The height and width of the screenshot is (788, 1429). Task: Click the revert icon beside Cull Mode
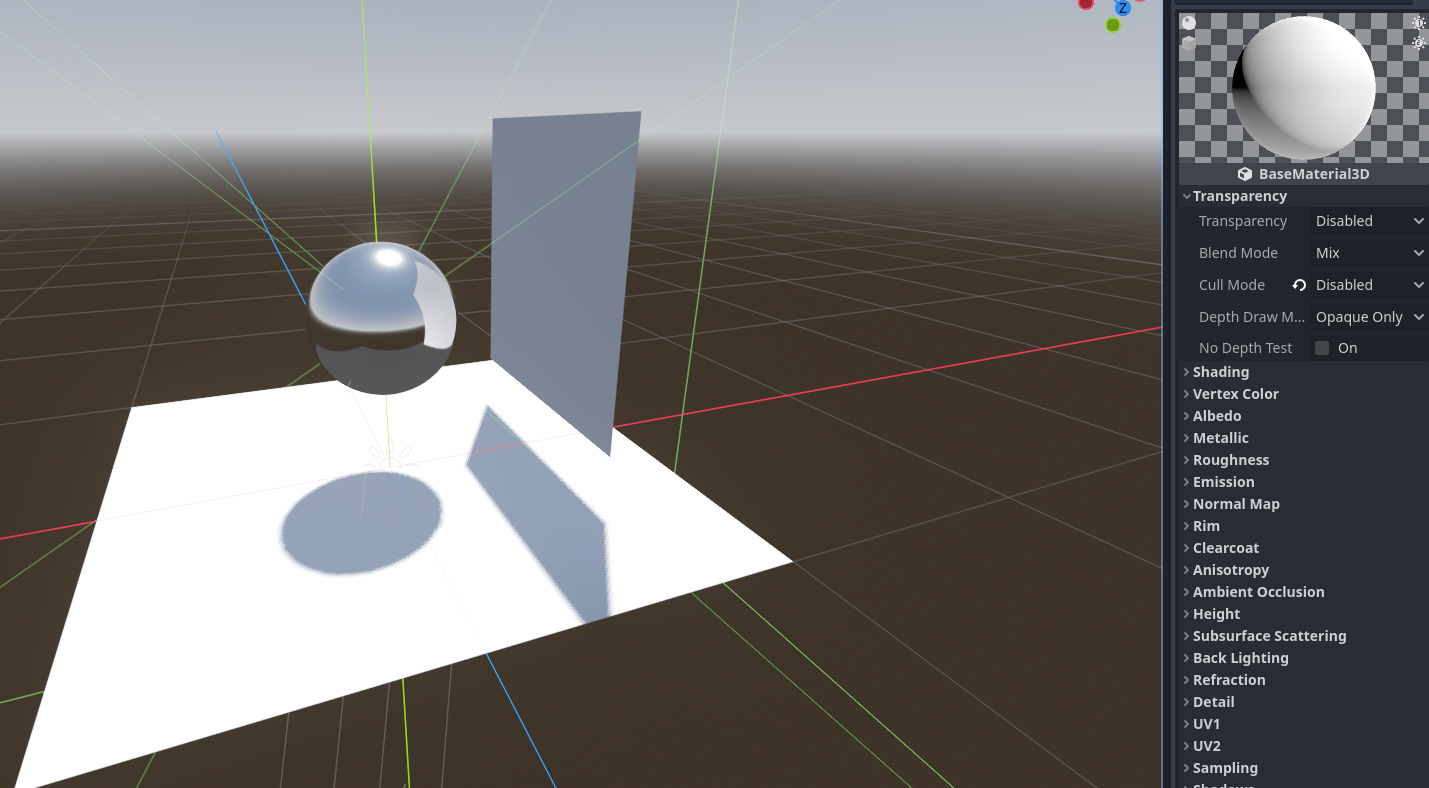pos(1298,285)
